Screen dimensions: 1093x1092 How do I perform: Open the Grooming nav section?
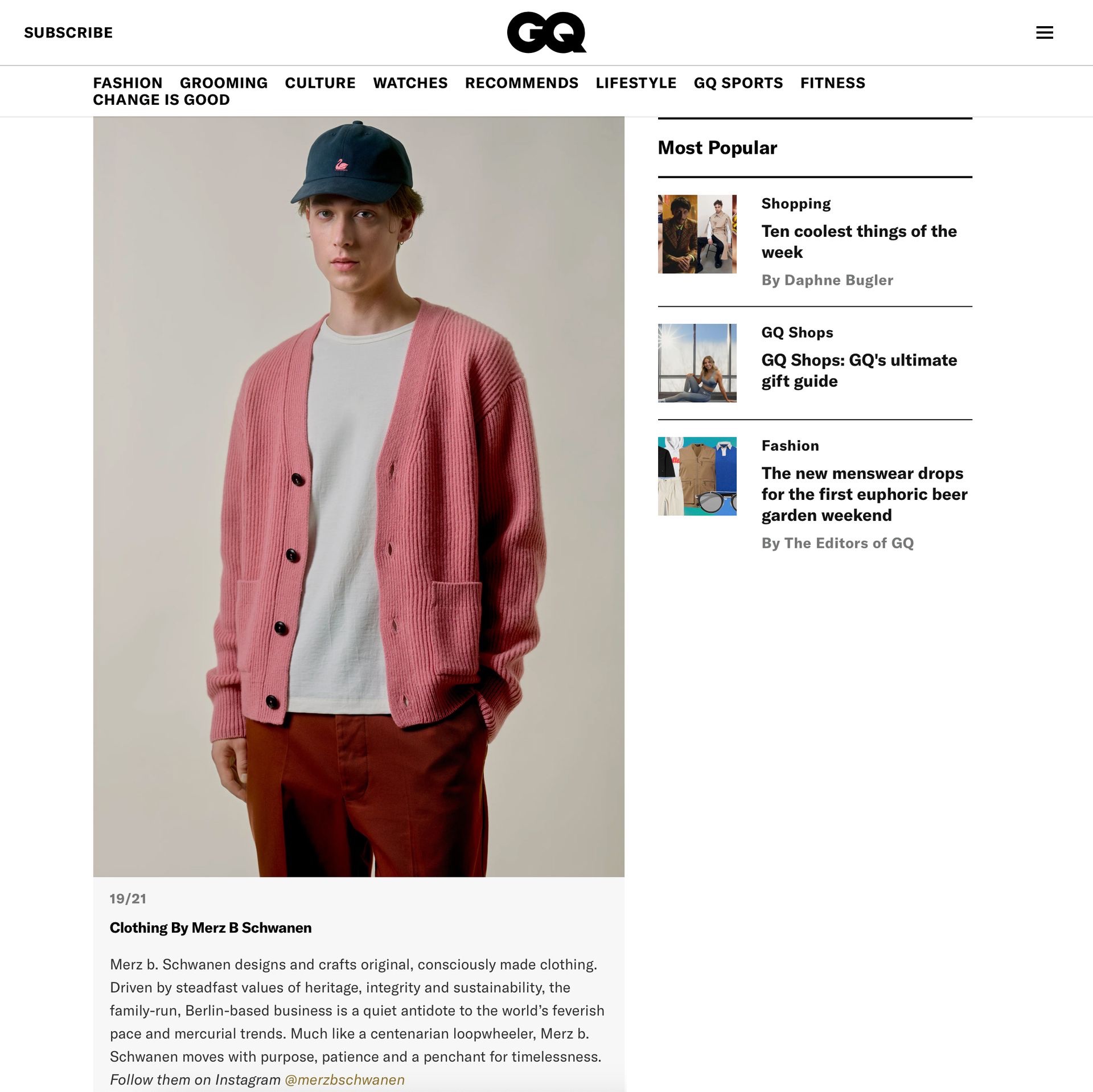pyautogui.click(x=224, y=83)
